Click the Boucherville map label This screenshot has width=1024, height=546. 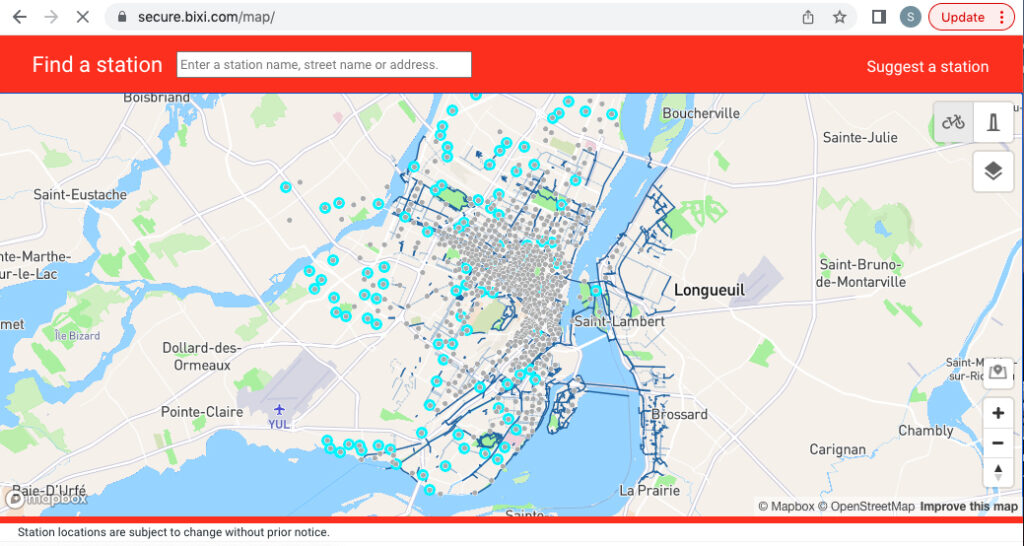(701, 114)
